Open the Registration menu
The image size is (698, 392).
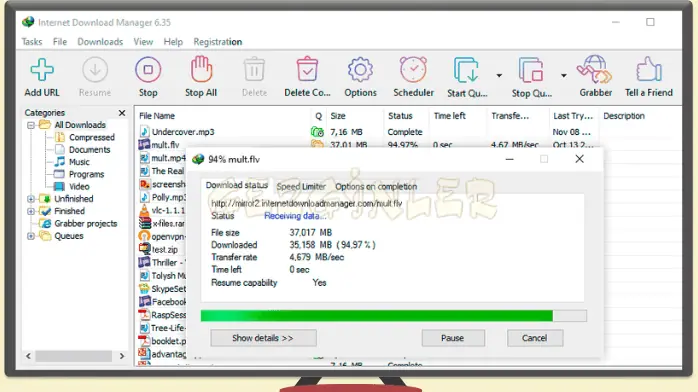(x=218, y=42)
